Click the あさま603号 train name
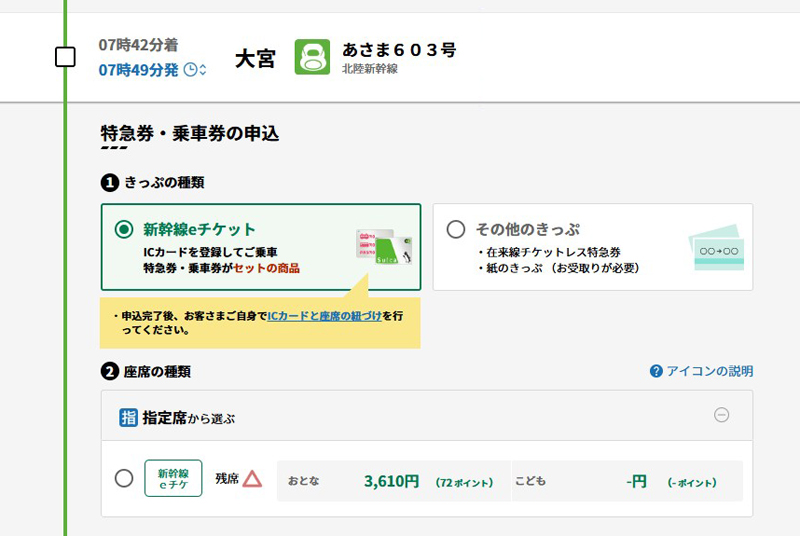This screenshot has height=536, width=800. (x=398, y=49)
